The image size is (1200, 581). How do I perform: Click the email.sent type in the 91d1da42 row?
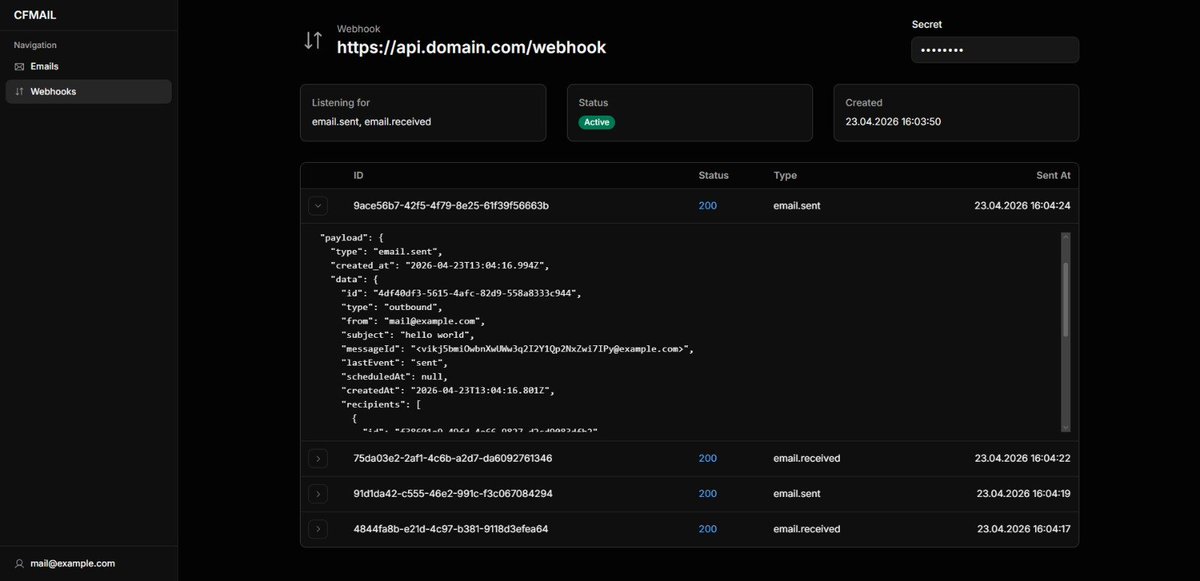(798, 493)
